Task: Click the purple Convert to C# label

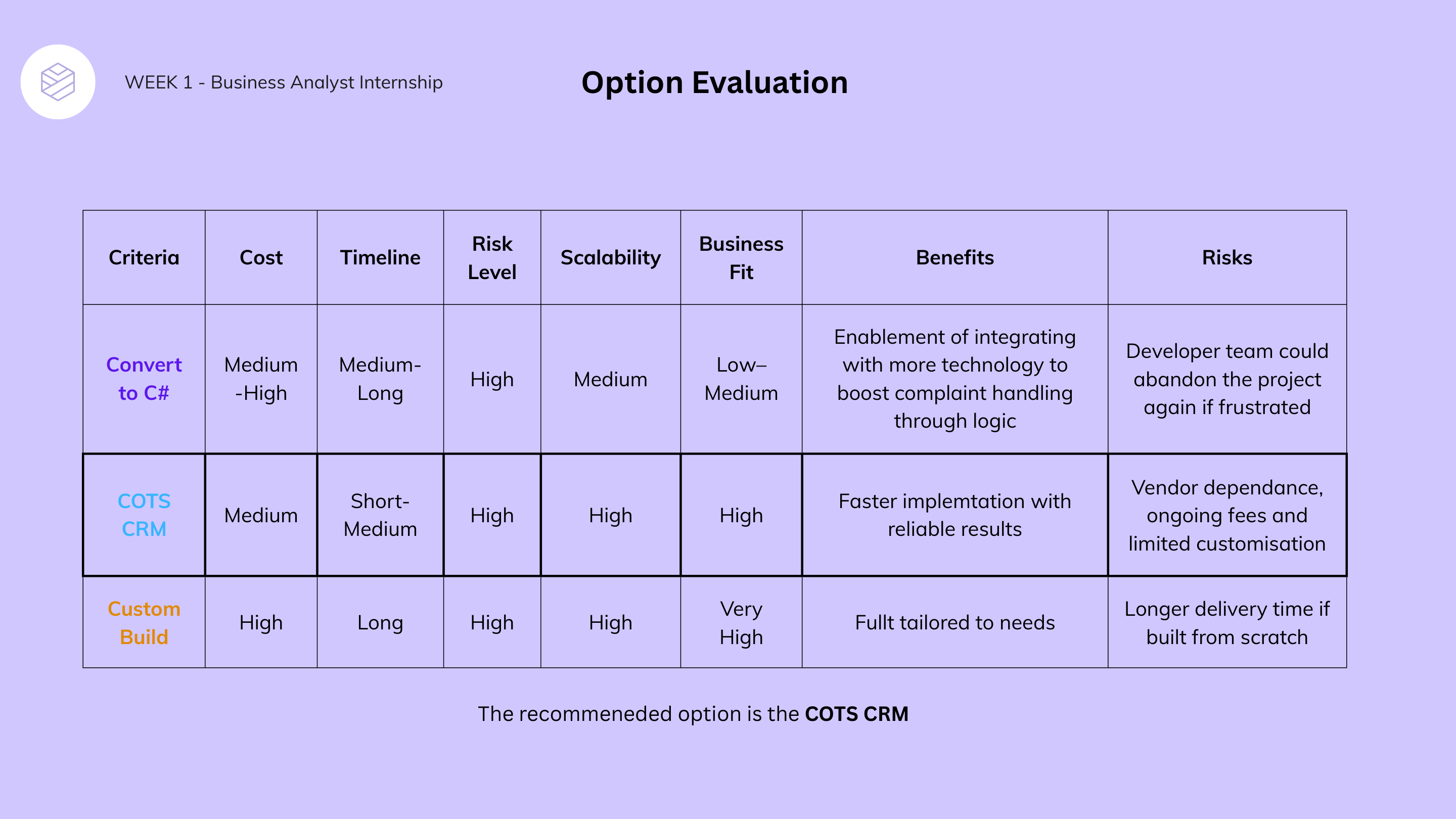Action: [144, 379]
